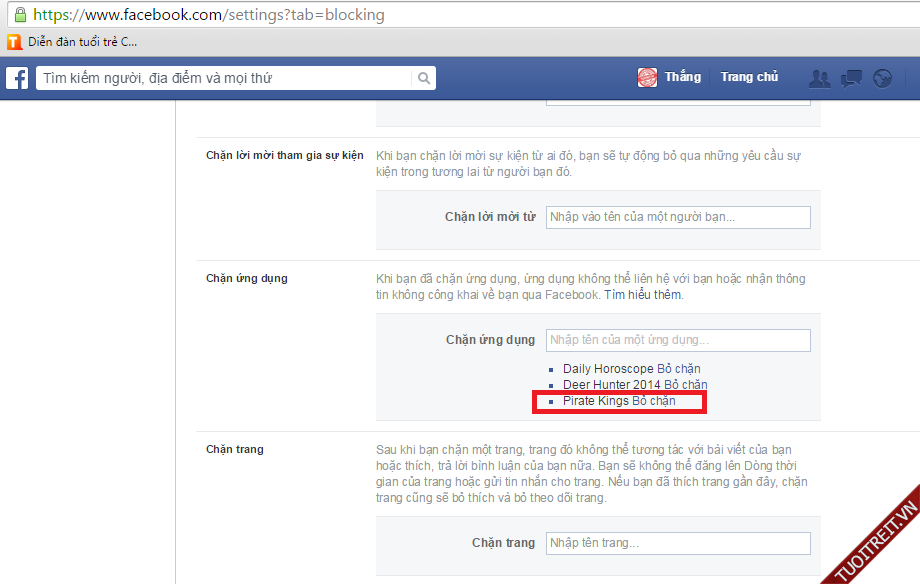This screenshot has width=920, height=584.
Task: Click the Facebook logo icon
Action: click(17, 78)
